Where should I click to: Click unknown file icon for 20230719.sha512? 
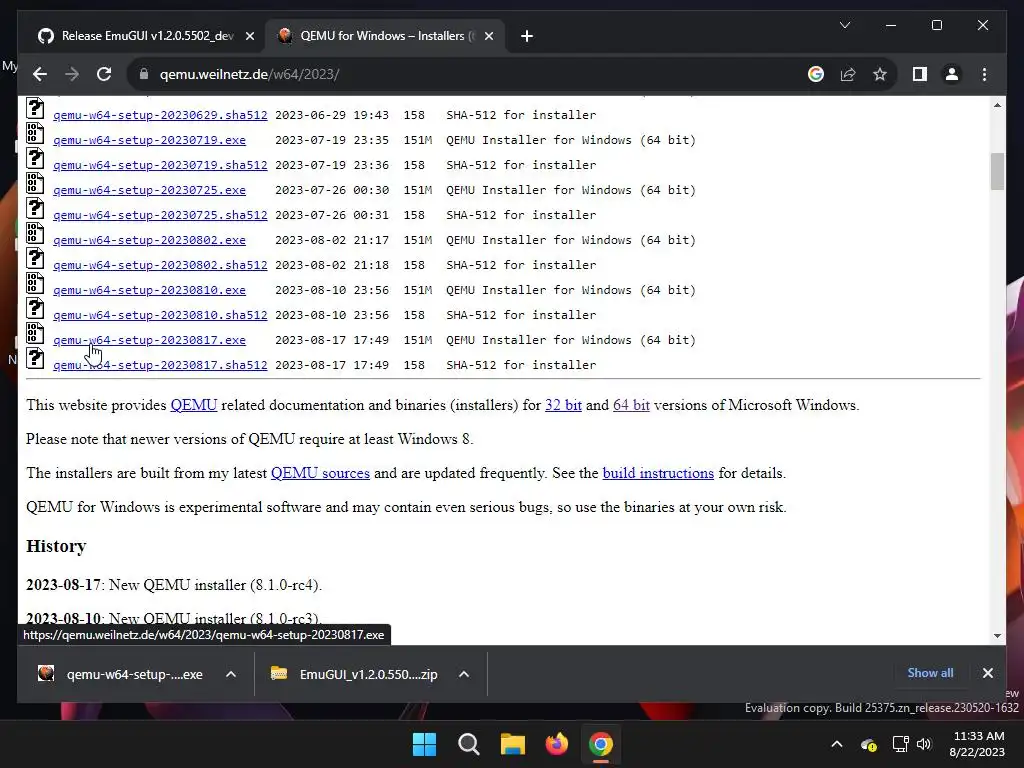pos(35,158)
